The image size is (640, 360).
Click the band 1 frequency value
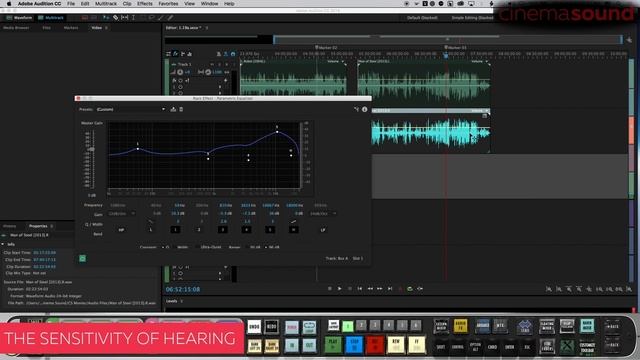tap(180, 205)
